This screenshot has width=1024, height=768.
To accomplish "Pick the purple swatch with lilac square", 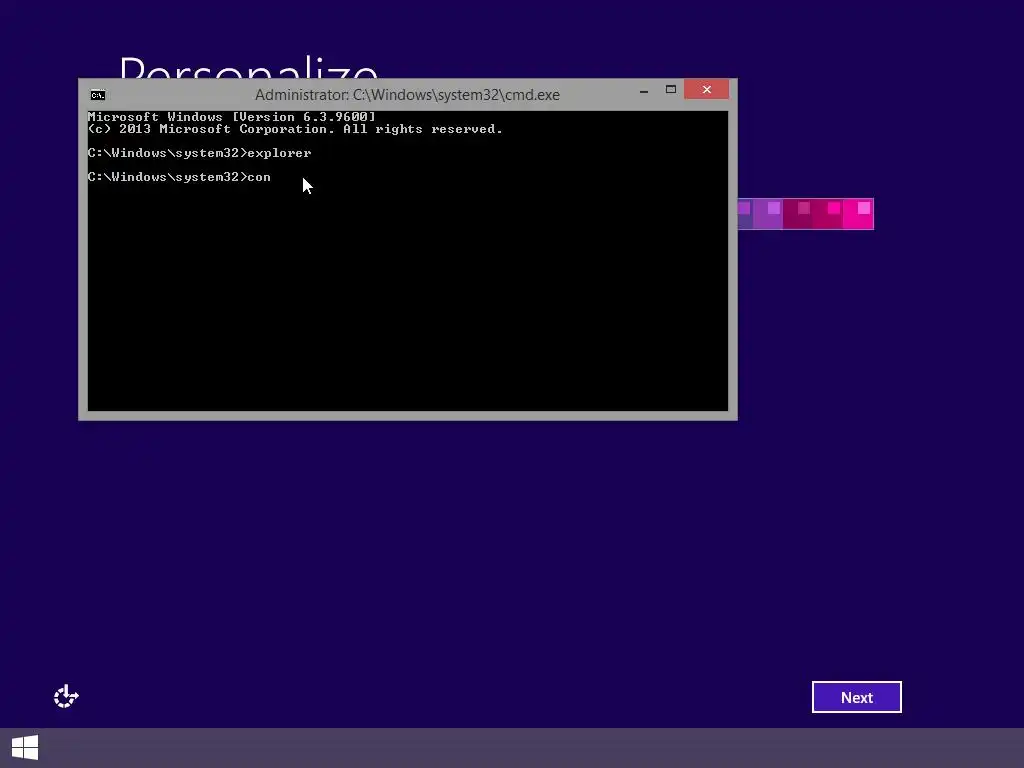I will [767, 214].
